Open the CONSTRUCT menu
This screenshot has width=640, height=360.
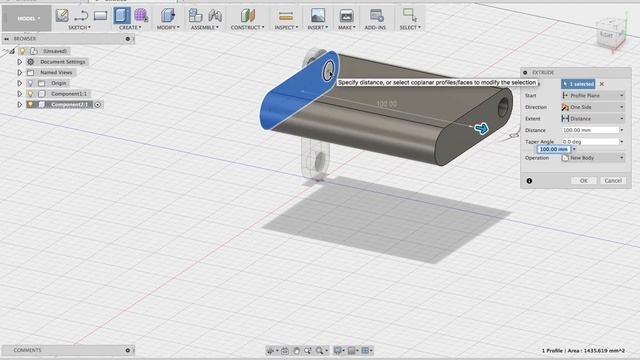(x=247, y=27)
